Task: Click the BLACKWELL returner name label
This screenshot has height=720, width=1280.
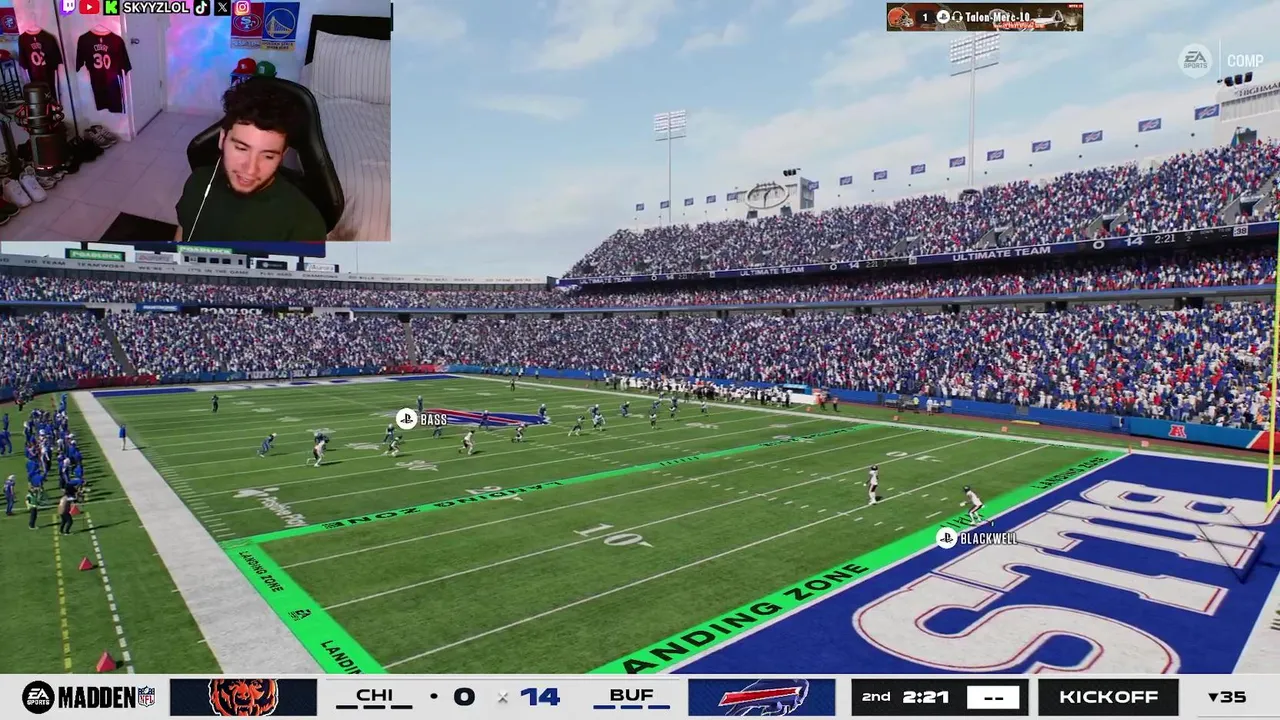Action: coord(988,538)
